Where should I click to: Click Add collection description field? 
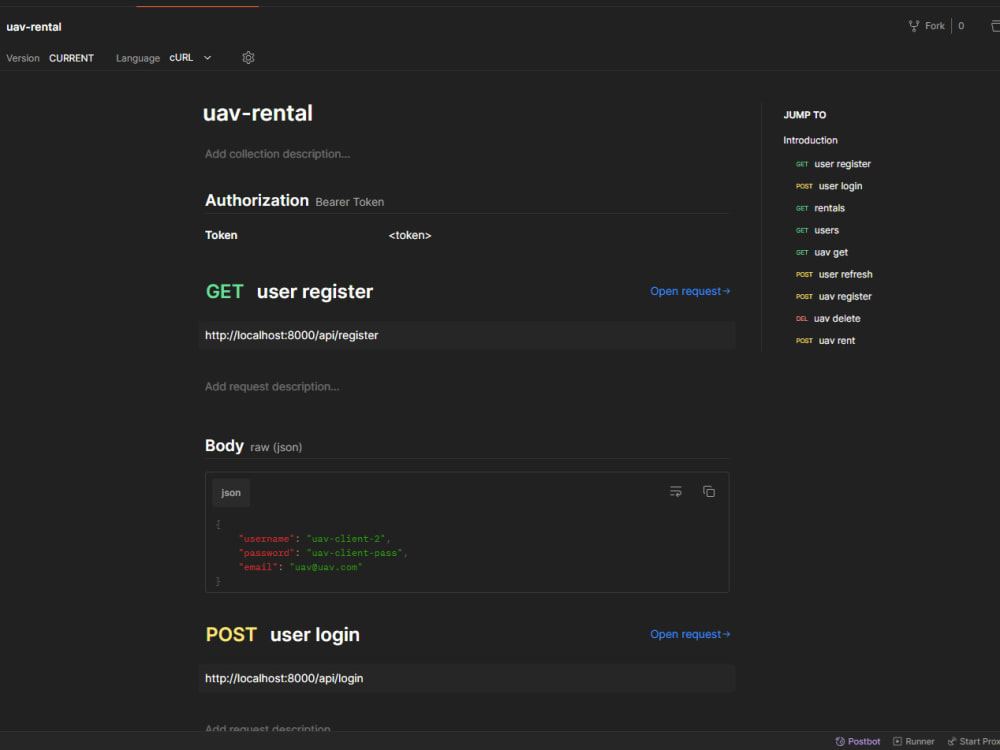[277, 154]
